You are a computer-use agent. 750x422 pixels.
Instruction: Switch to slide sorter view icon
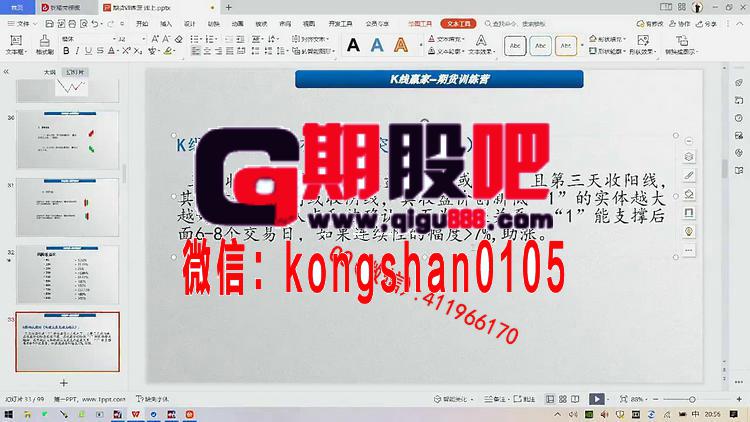563,399
